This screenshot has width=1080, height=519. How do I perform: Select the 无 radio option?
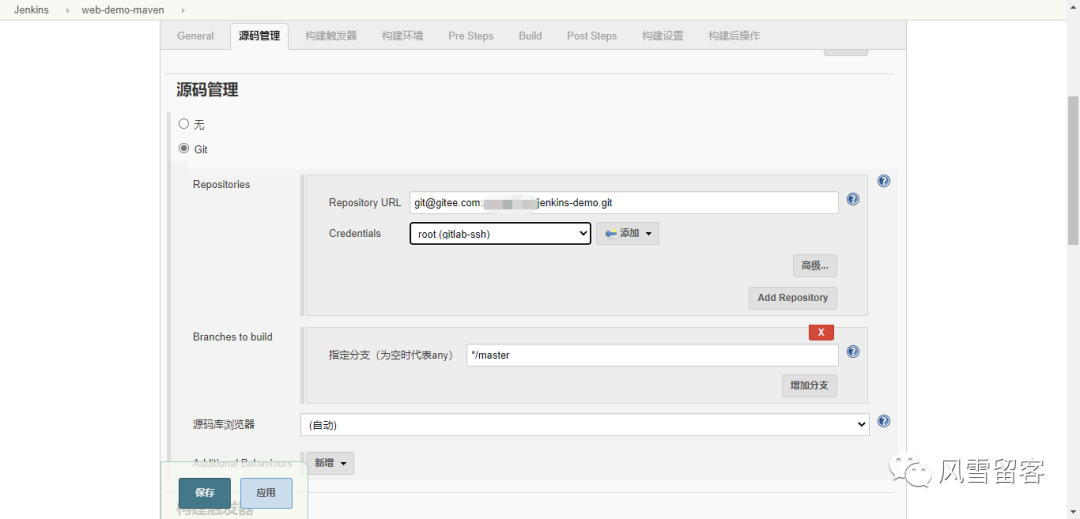[183, 124]
